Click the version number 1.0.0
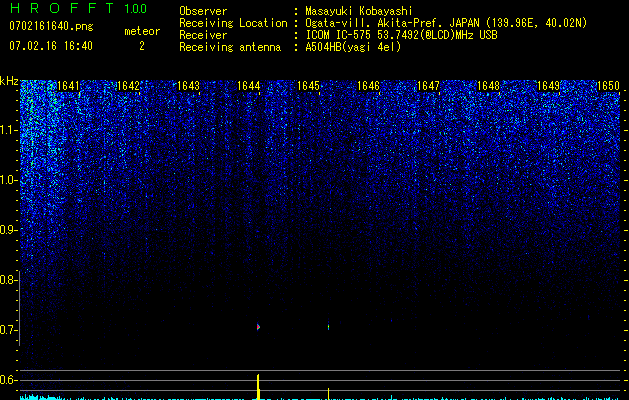Screen dimensions: 629x400 (x=136, y=9)
